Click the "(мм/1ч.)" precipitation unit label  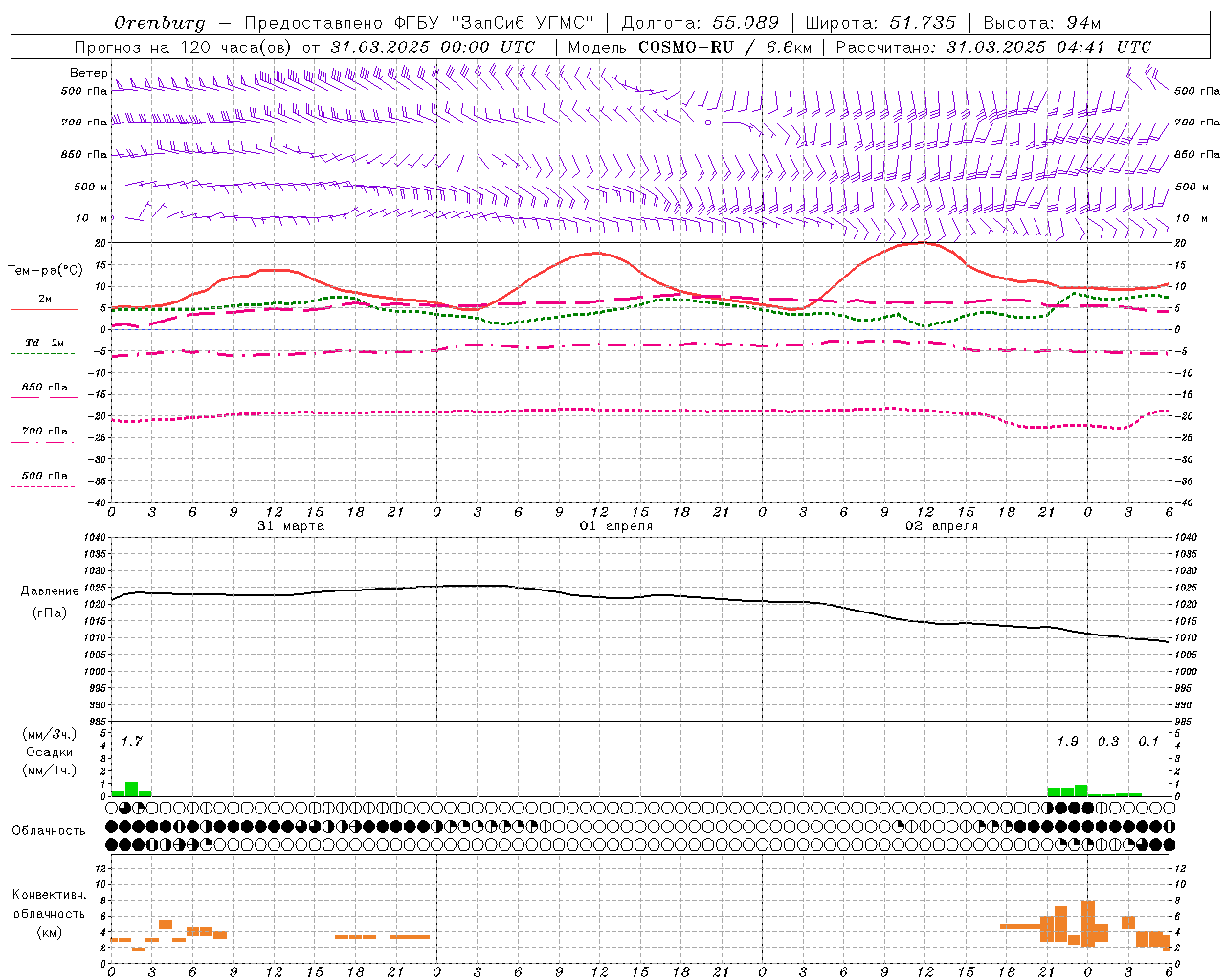pyautogui.click(x=50, y=770)
